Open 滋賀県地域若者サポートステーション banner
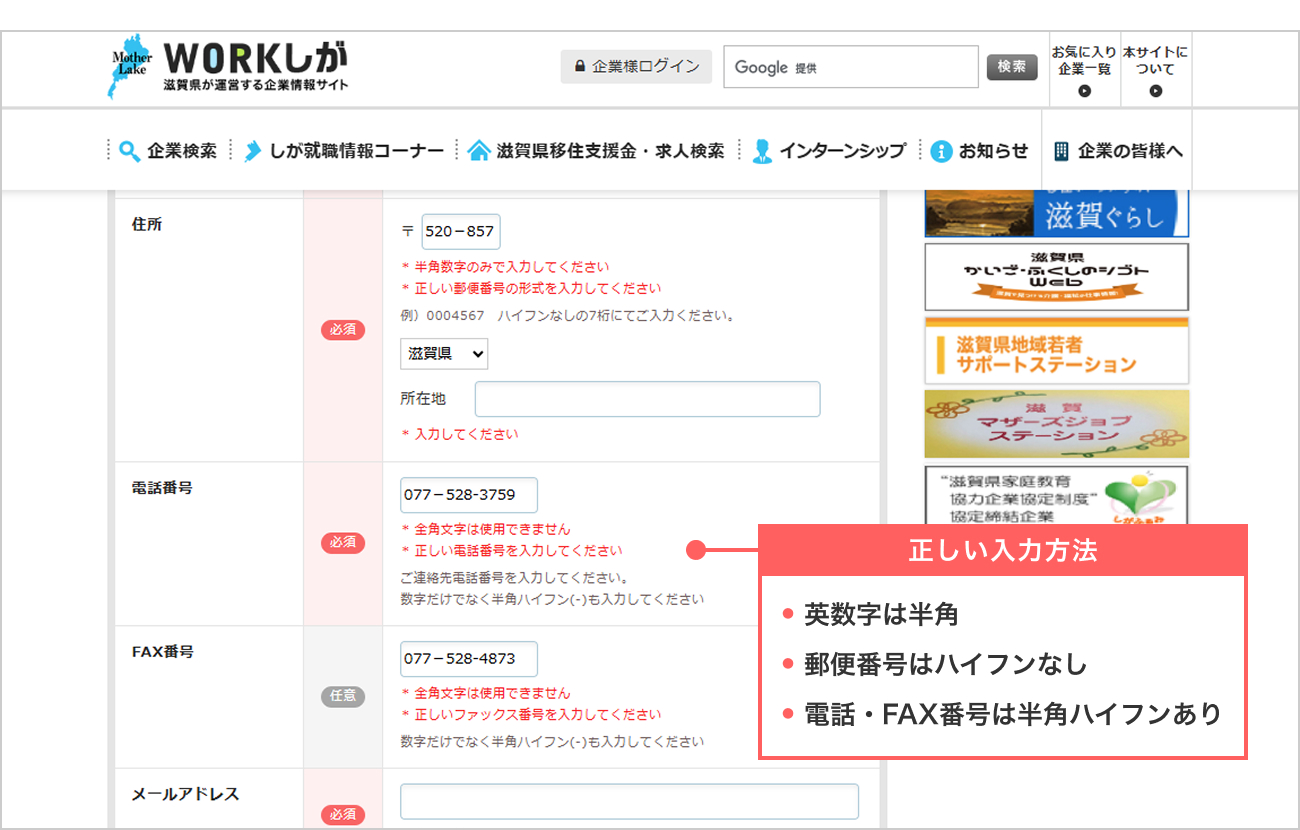 coord(1056,352)
